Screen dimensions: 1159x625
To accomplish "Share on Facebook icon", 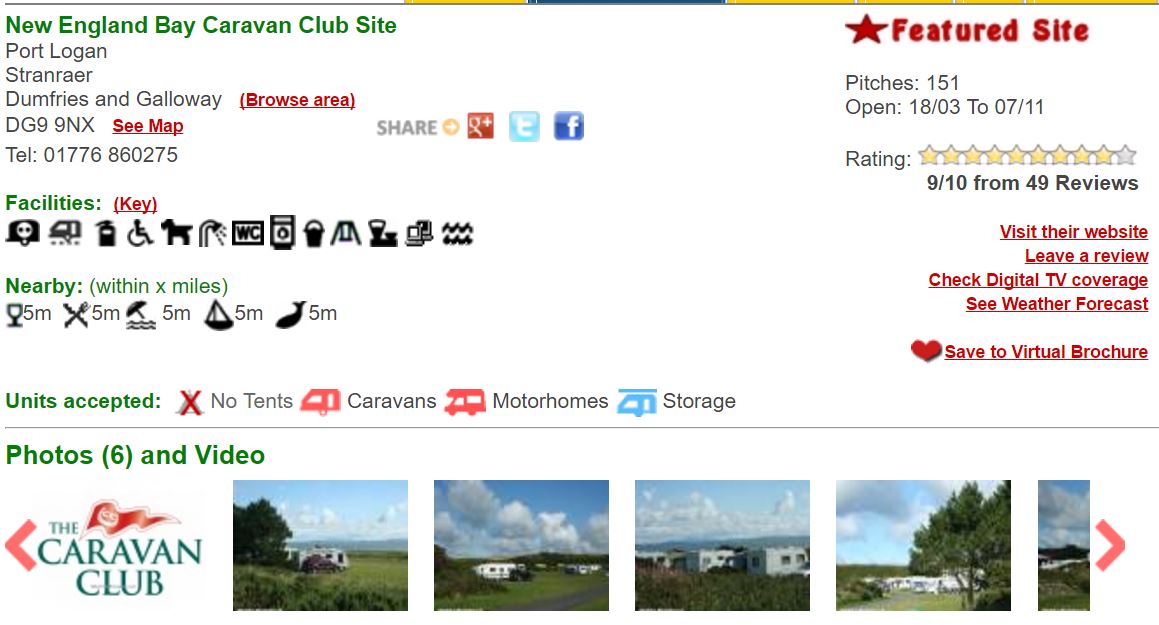I will coord(568,126).
